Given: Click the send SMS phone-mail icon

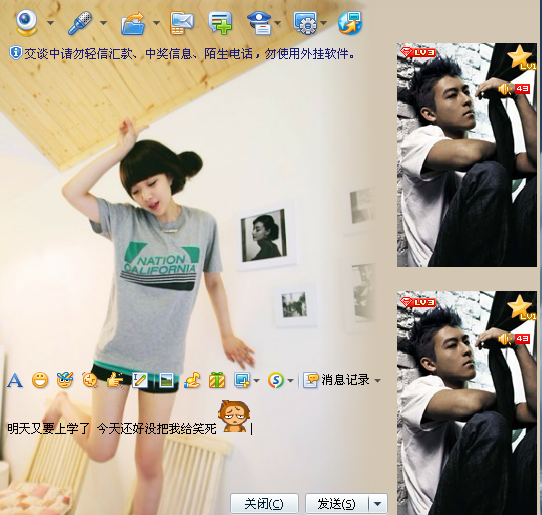Looking at the screenshot, I should coord(182,23).
